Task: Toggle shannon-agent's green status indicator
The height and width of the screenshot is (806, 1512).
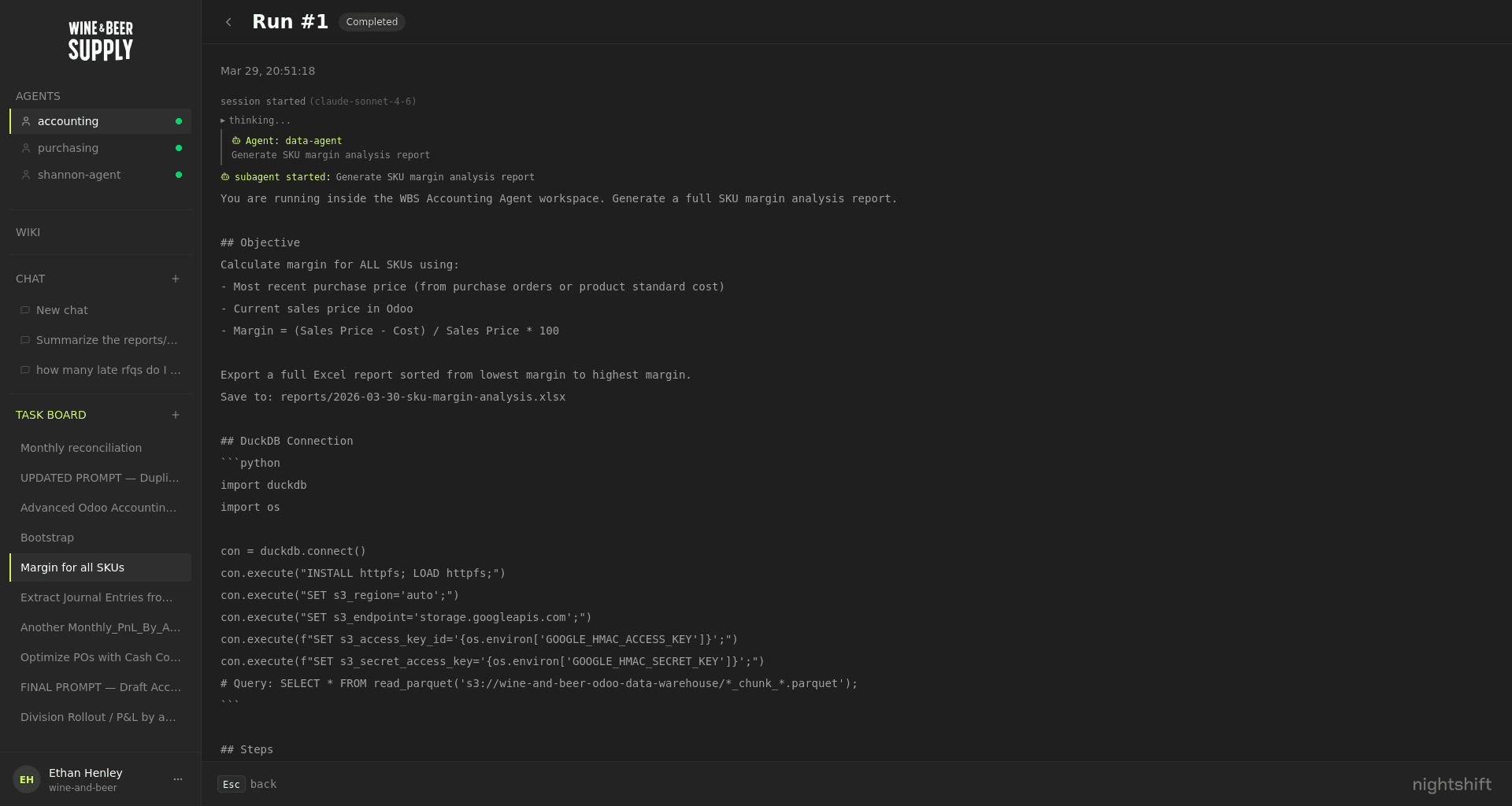Action: point(179,175)
